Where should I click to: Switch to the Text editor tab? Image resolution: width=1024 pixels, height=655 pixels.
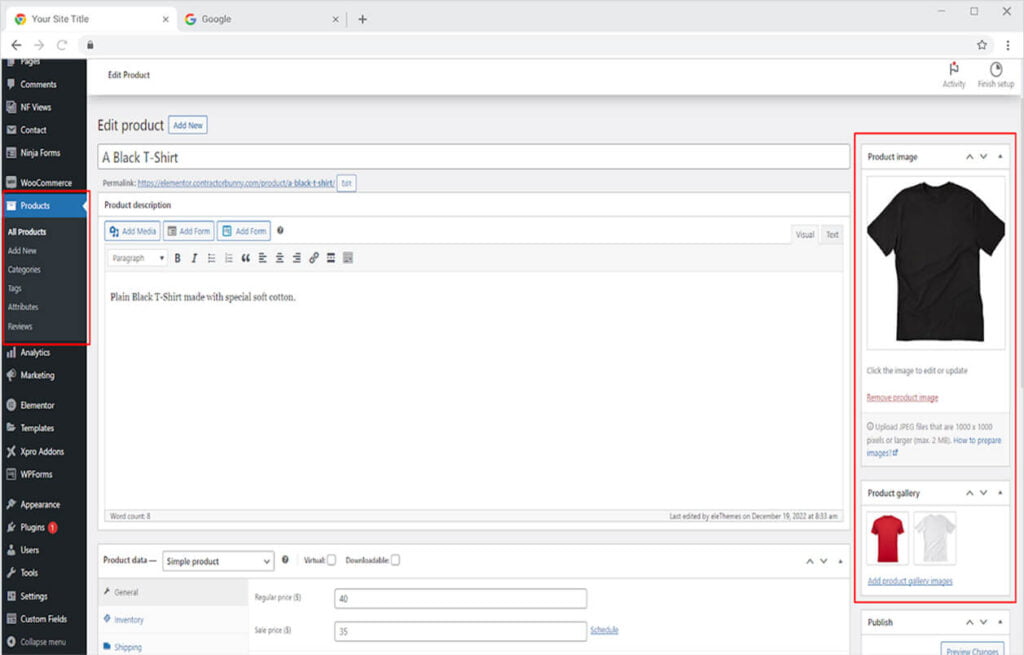tap(831, 234)
